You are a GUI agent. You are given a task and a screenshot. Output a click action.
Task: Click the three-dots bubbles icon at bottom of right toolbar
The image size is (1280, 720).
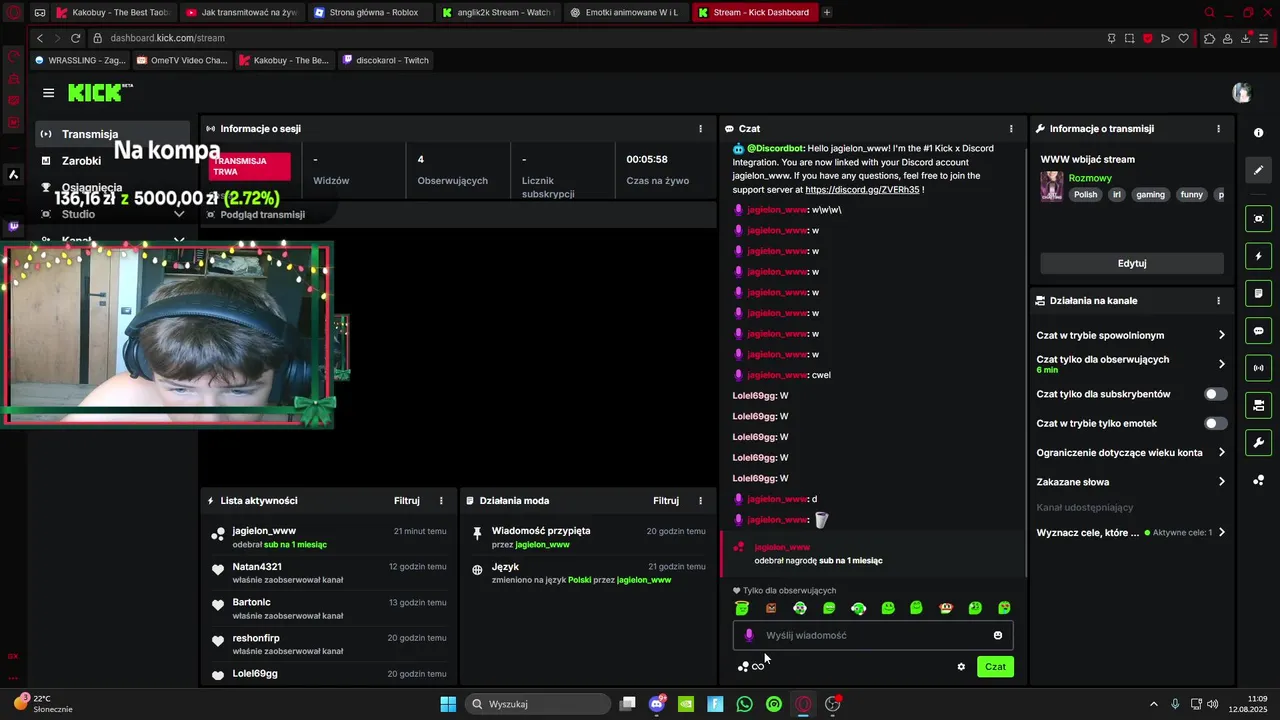click(x=1258, y=481)
